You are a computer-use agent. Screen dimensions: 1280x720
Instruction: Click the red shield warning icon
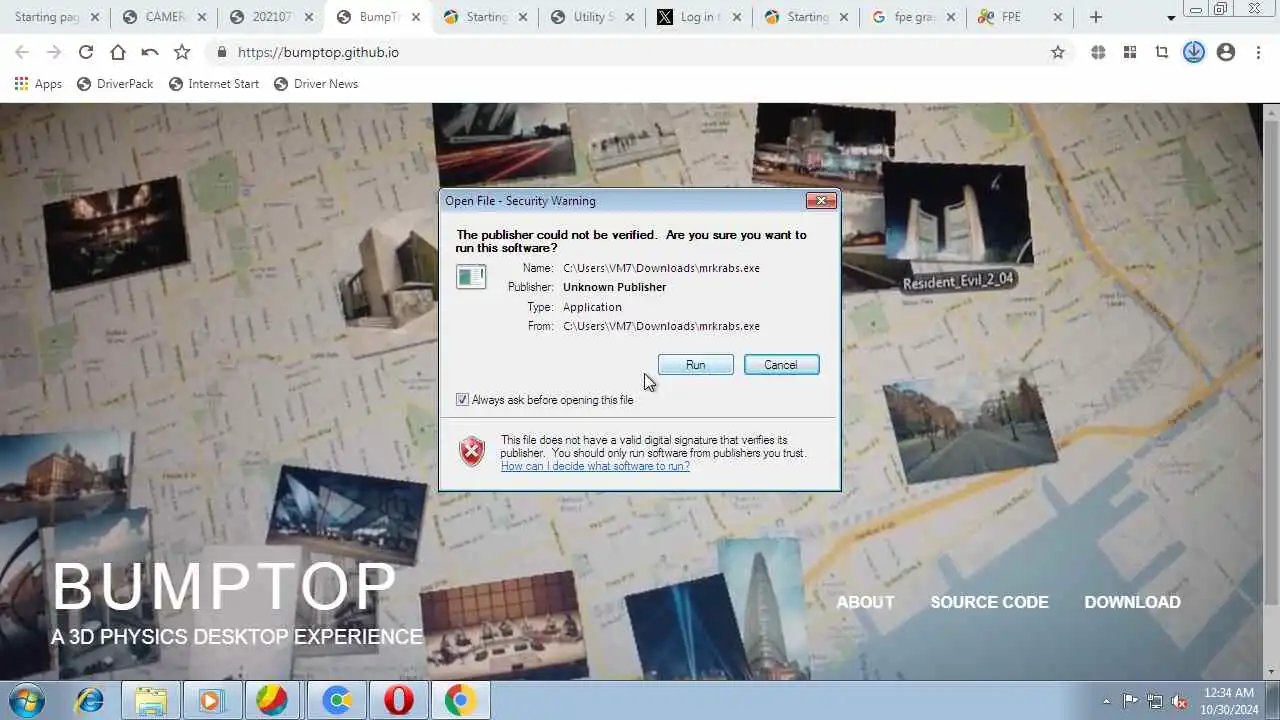(472, 451)
